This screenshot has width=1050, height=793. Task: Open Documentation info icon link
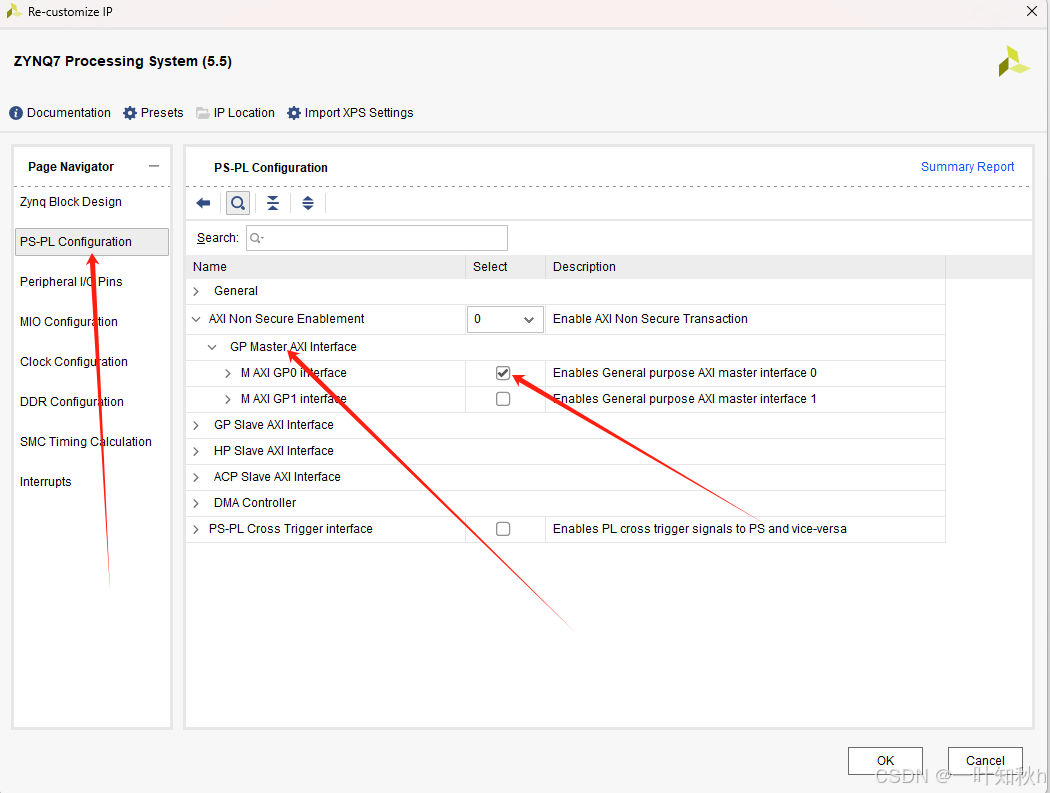tap(60, 113)
